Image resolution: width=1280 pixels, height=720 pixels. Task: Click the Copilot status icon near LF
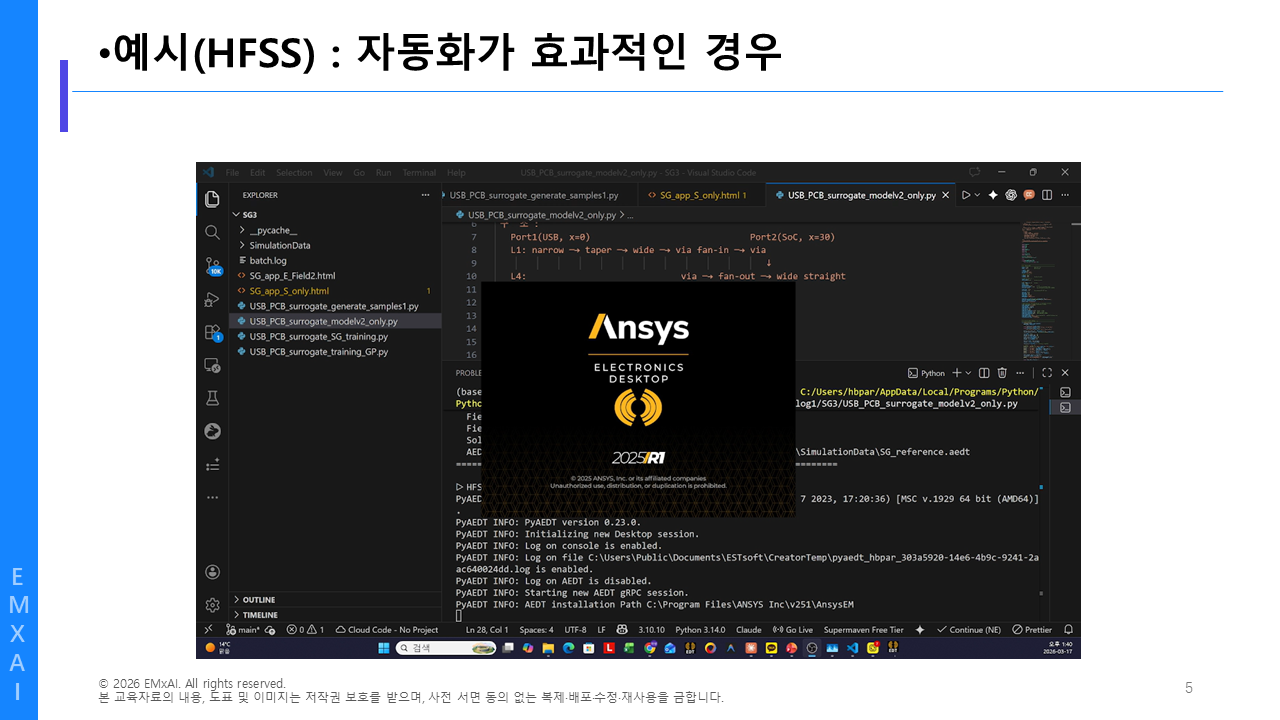click(x=622, y=630)
